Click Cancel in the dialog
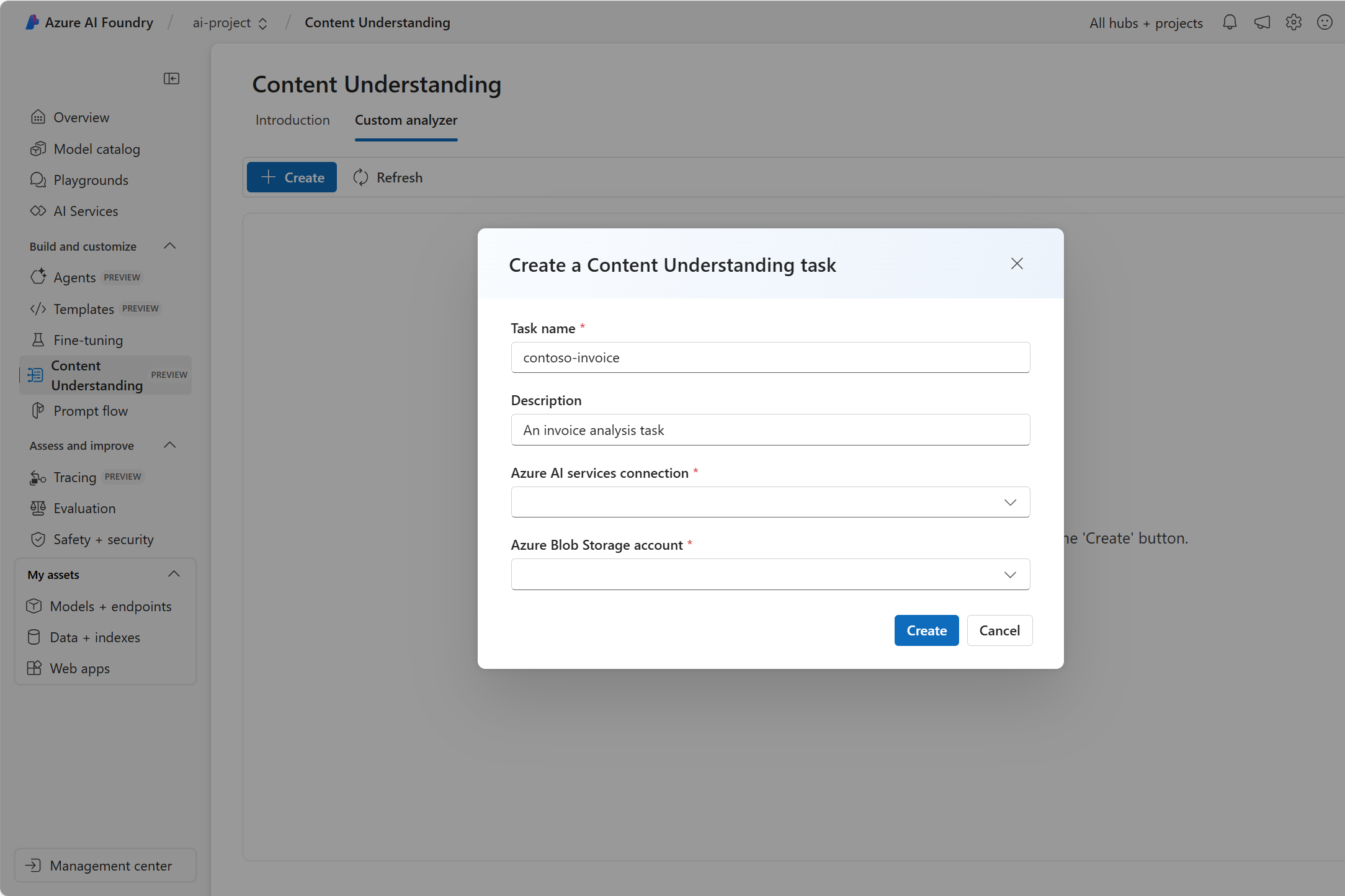 (999, 630)
